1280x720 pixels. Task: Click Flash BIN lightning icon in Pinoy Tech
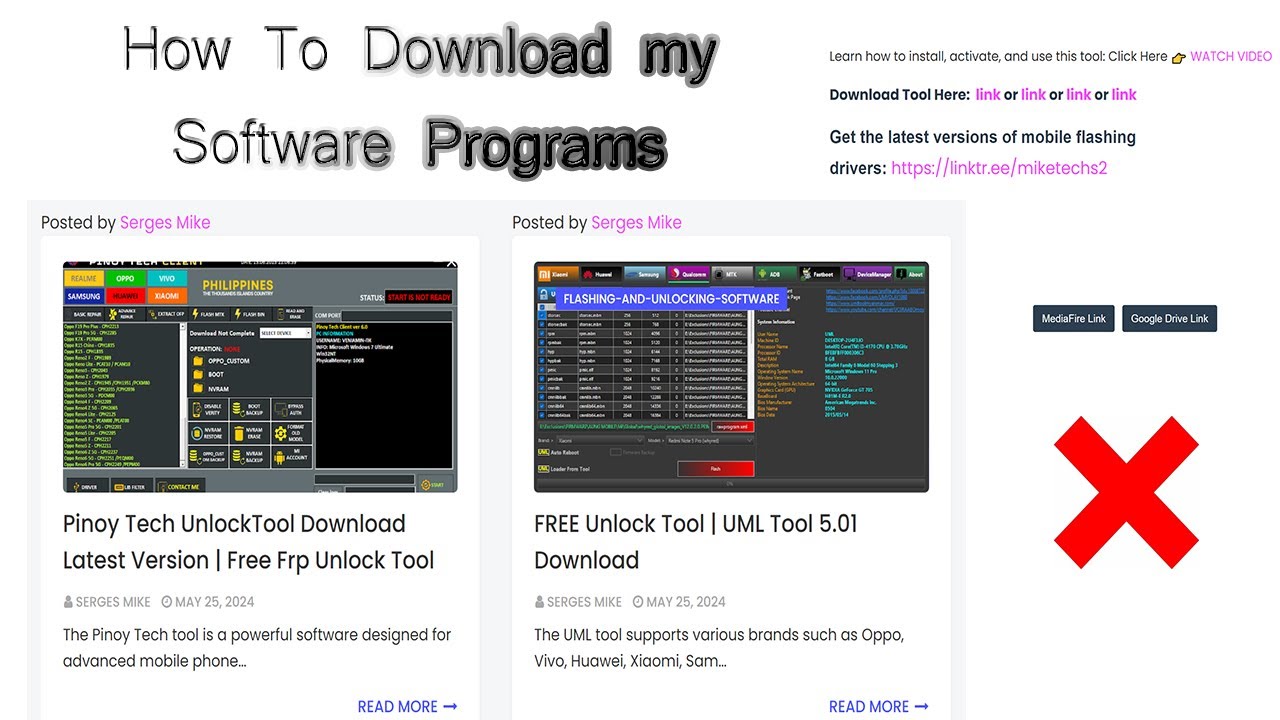[x=237, y=314]
